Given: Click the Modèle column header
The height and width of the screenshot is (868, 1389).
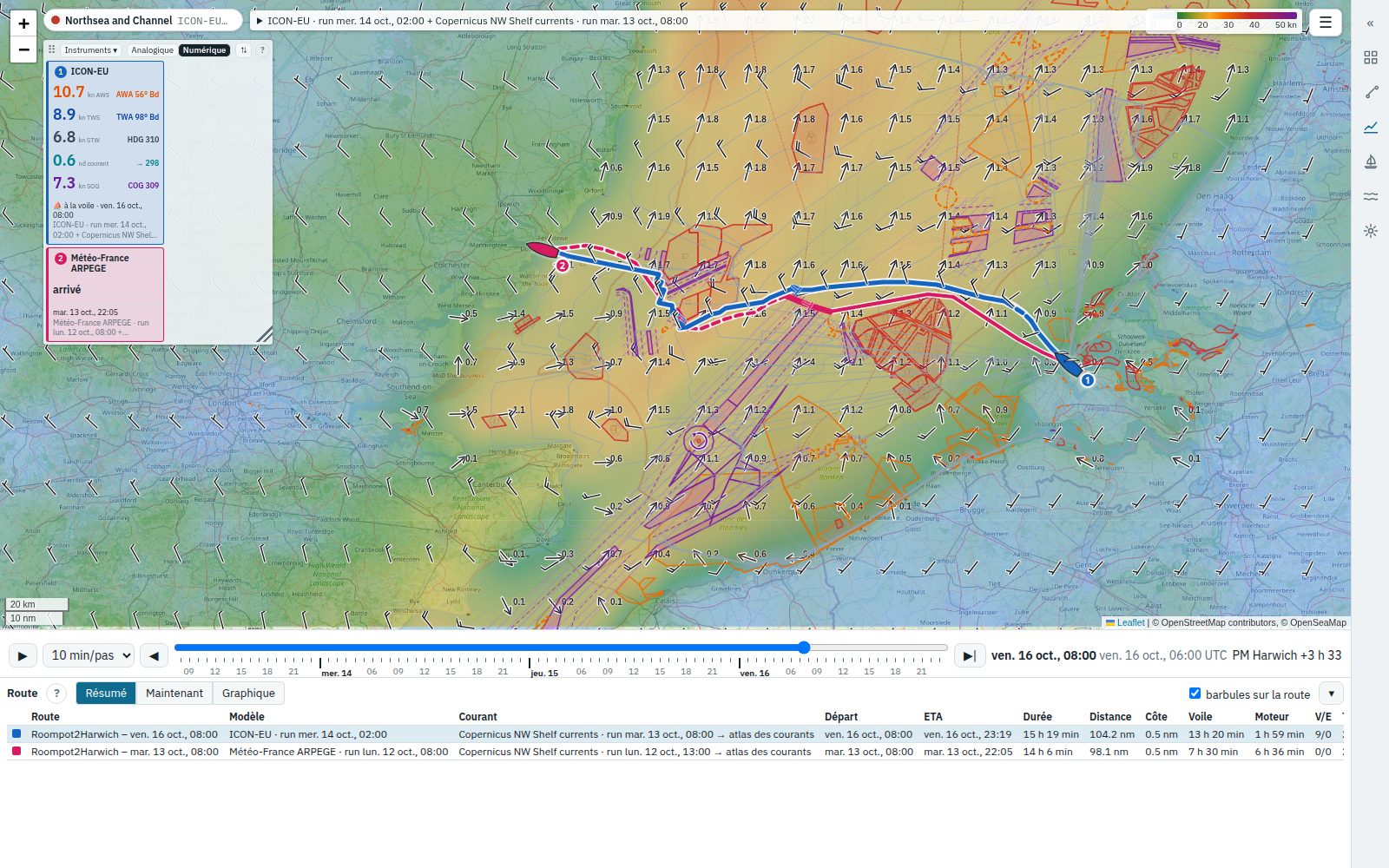Looking at the screenshot, I should point(247,716).
